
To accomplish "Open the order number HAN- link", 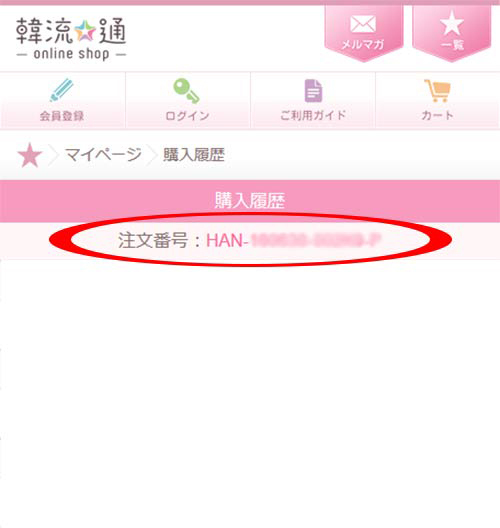I will click(x=293, y=241).
